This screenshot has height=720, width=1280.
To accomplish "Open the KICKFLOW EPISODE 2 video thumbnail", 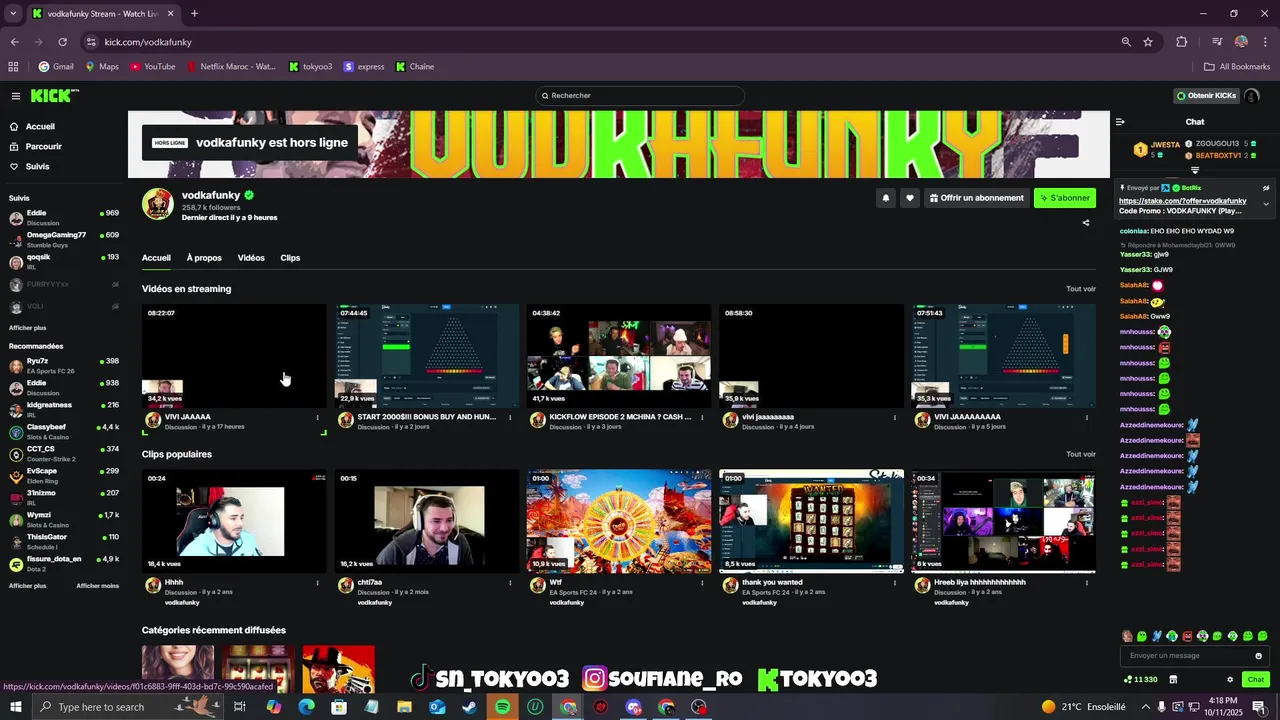I will (x=619, y=356).
